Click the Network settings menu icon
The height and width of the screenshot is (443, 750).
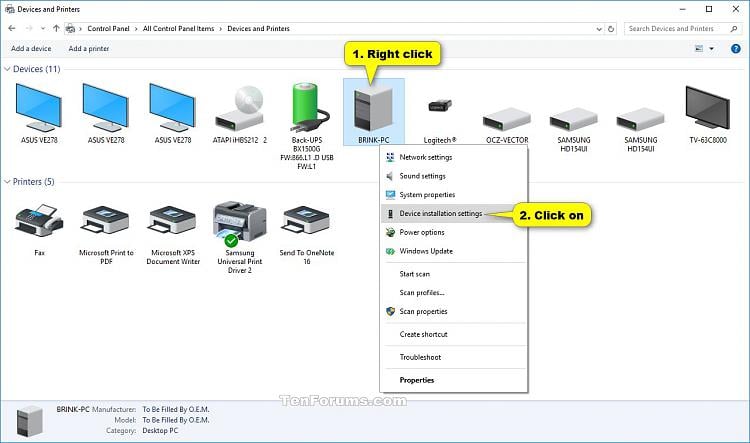point(390,157)
